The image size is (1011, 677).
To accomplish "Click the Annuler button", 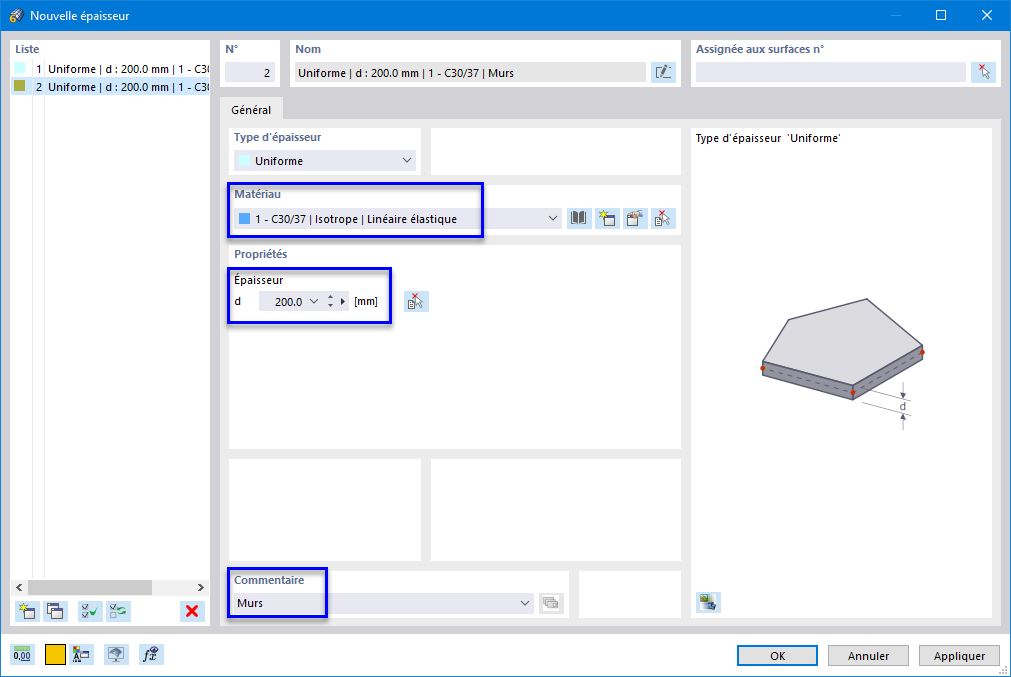I will [868, 656].
